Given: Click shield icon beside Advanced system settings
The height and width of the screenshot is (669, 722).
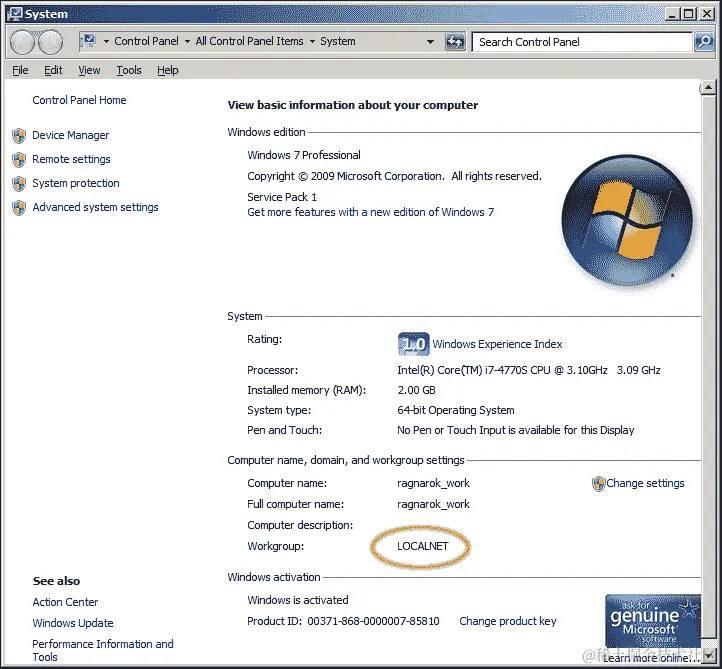Looking at the screenshot, I should pyautogui.click(x=19, y=207).
